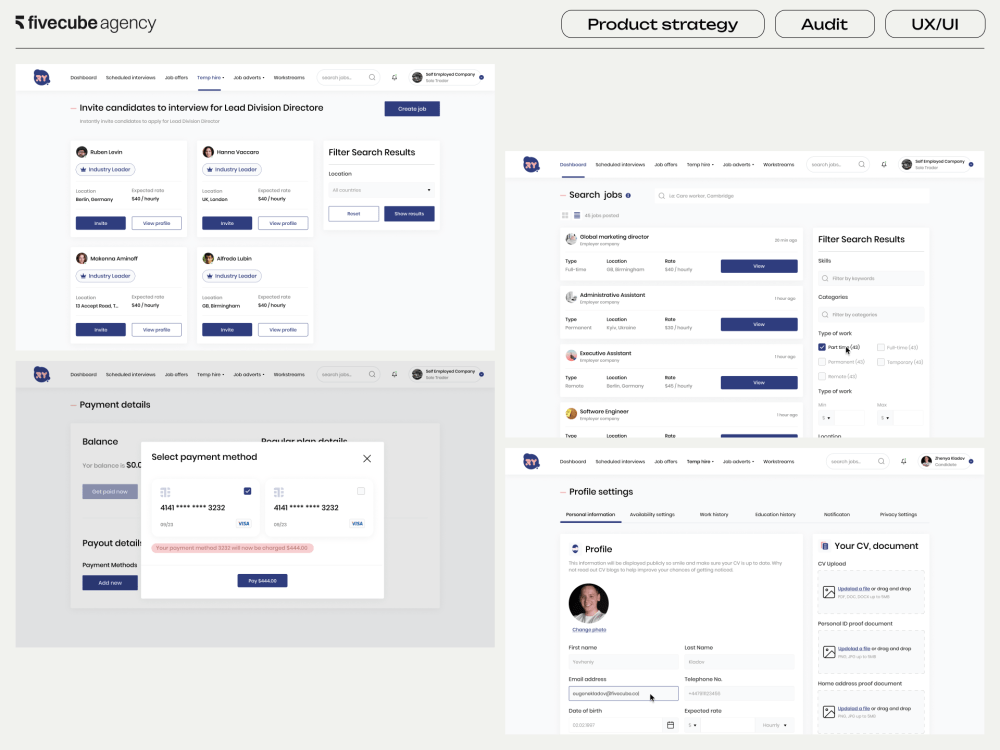Click the Filter by keywords field
The width and height of the screenshot is (1000, 750).
[x=871, y=279]
